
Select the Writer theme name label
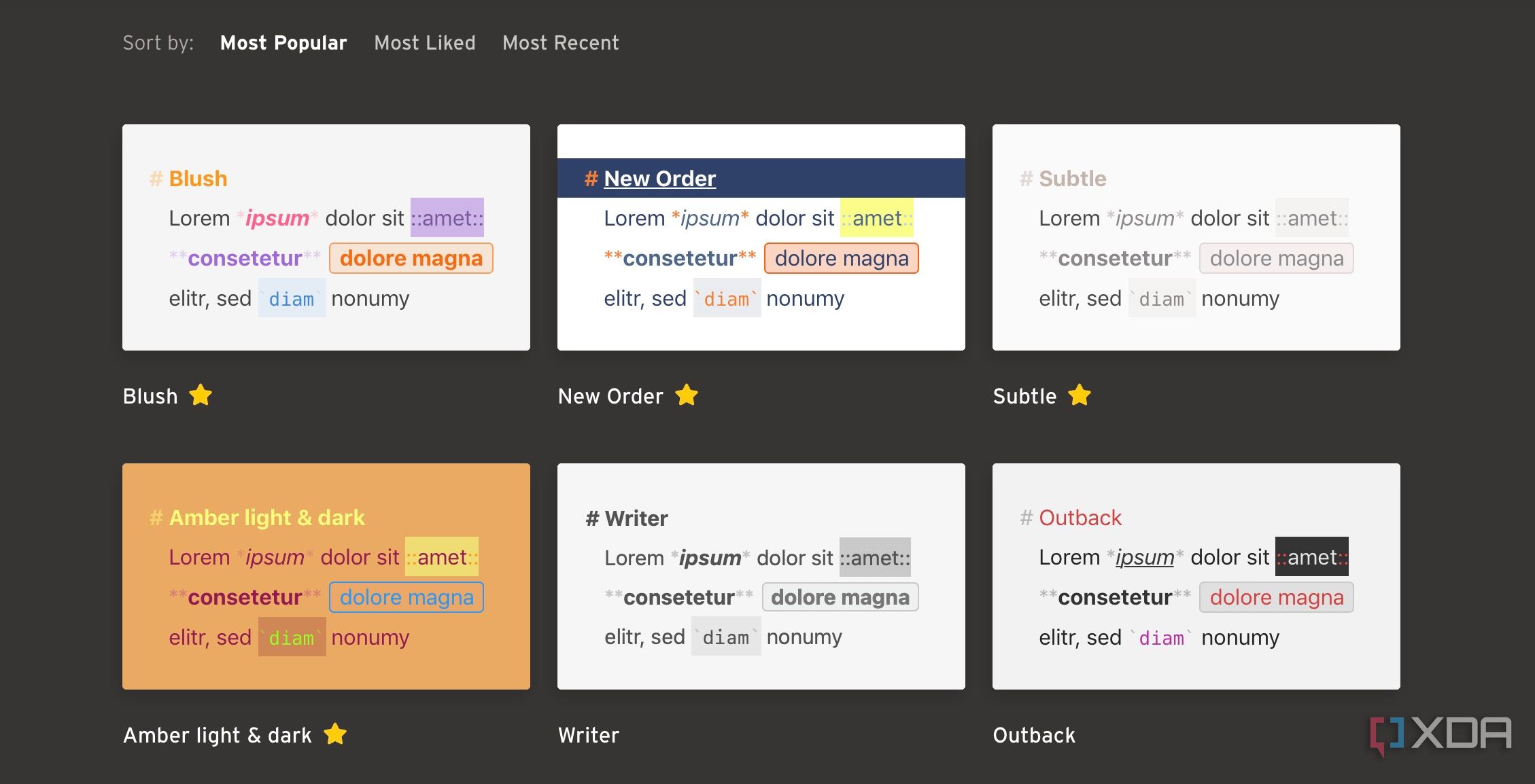click(x=589, y=735)
